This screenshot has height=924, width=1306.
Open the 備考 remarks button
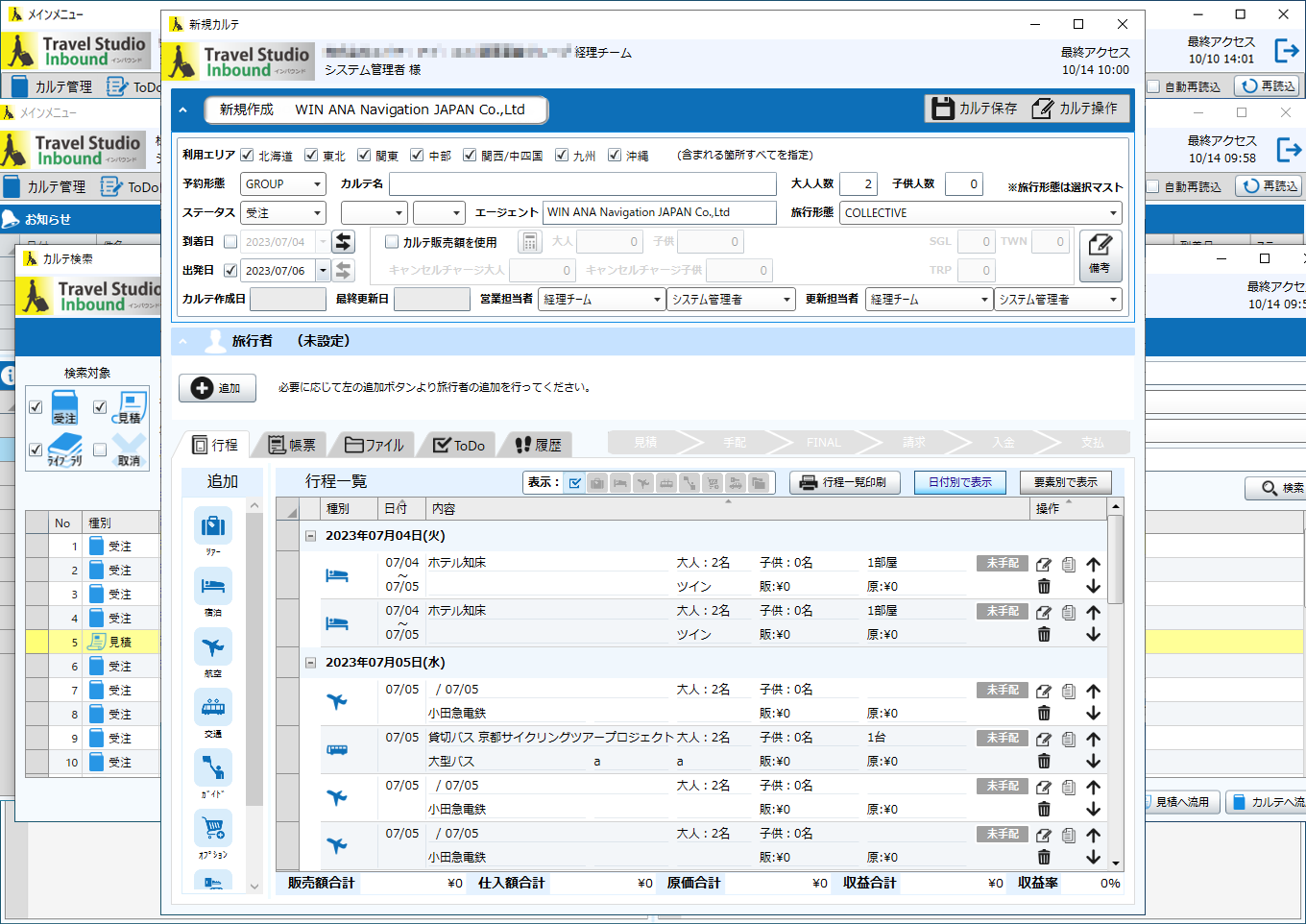[x=1100, y=255]
